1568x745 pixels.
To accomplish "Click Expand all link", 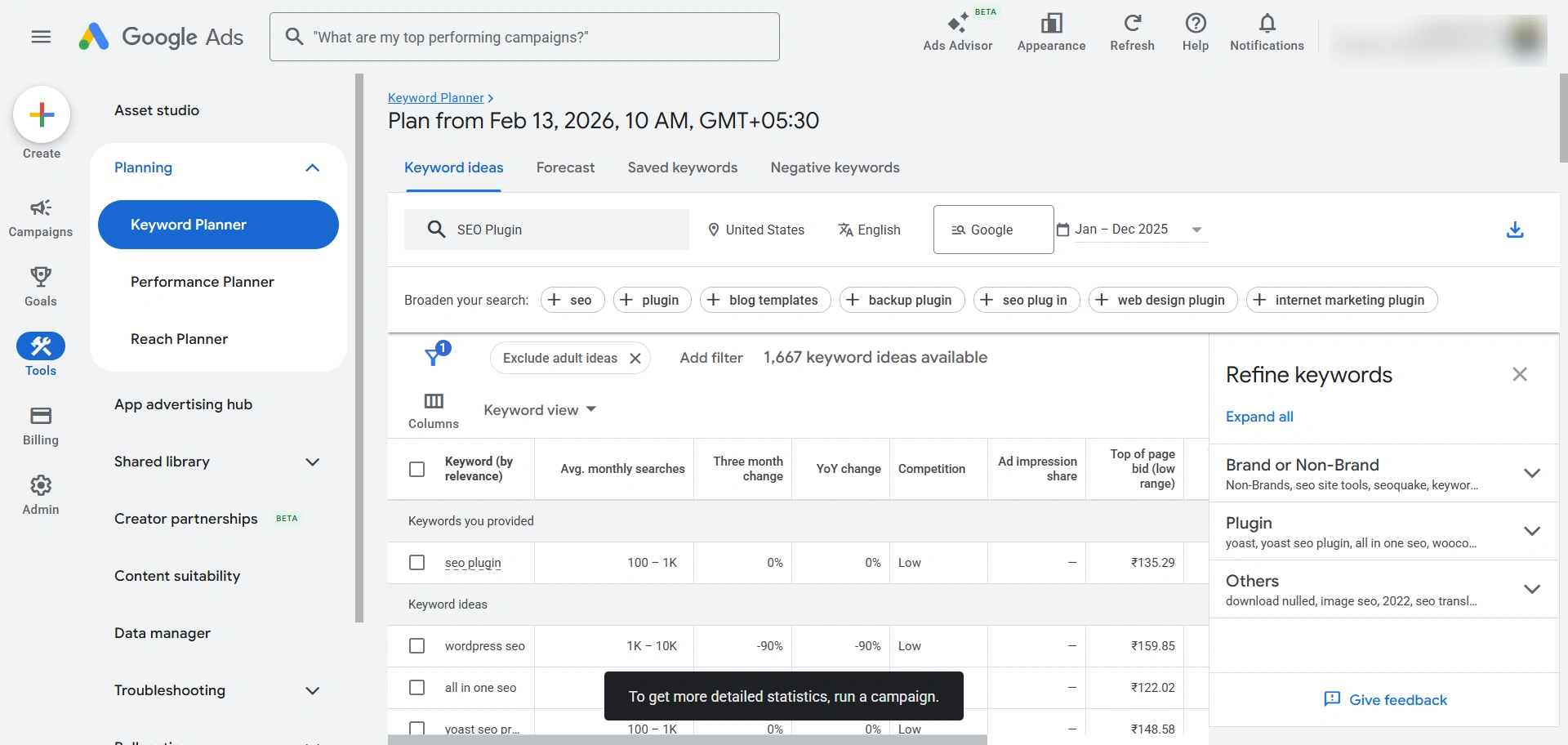I will point(1259,417).
